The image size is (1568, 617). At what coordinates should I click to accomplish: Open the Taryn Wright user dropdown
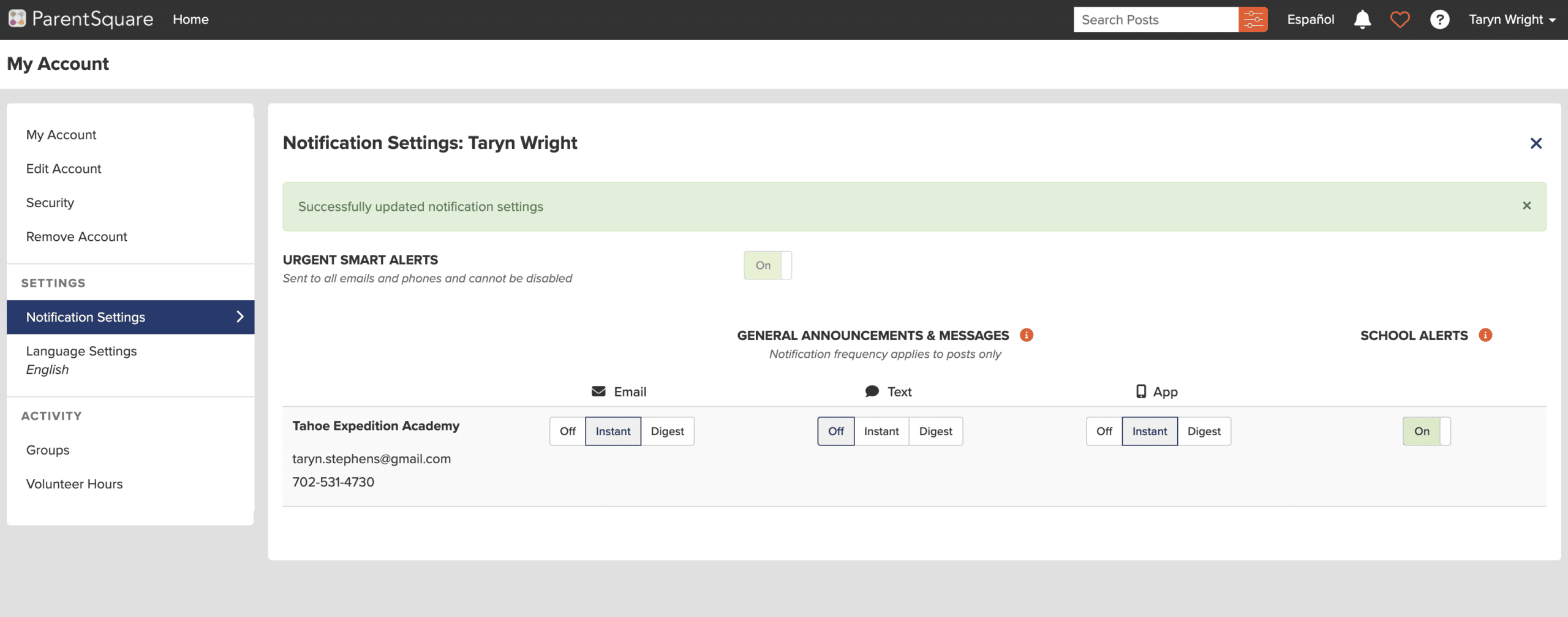(x=1512, y=20)
